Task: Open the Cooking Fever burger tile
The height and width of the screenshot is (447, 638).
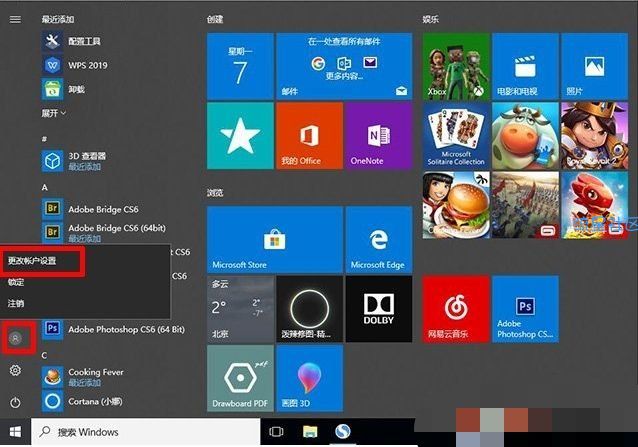Action: click(456, 205)
